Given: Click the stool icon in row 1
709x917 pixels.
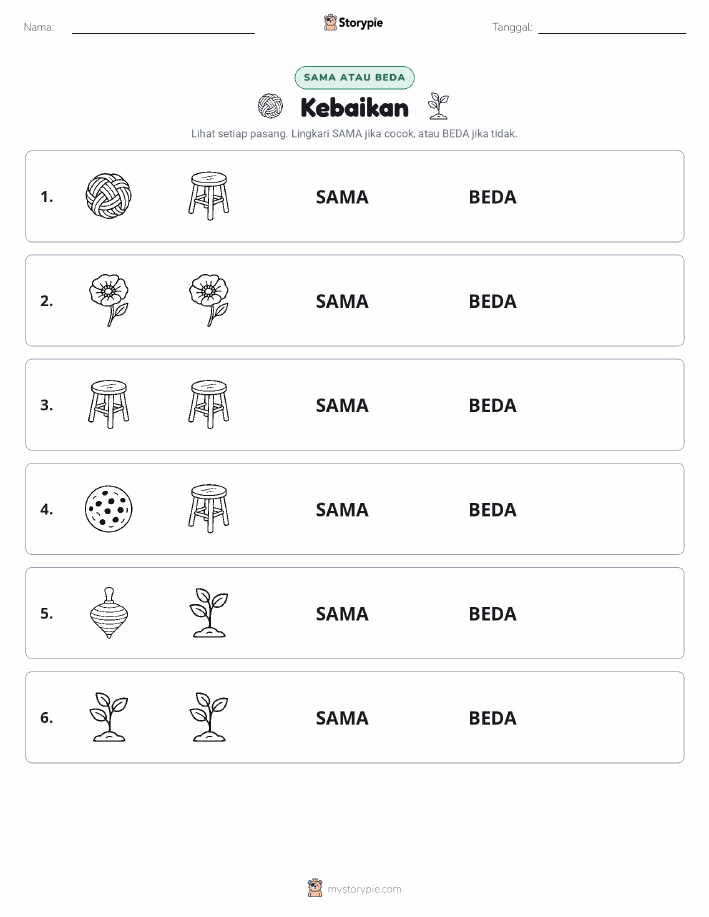Looking at the screenshot, I should 209,196.
